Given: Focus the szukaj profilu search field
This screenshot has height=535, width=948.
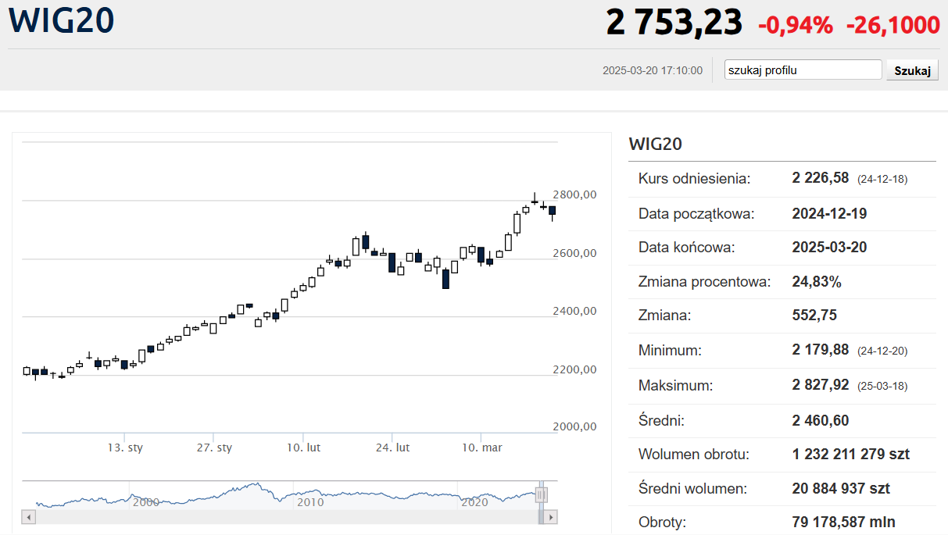Looking at the screenshot, I should click(x=803, y=70).
